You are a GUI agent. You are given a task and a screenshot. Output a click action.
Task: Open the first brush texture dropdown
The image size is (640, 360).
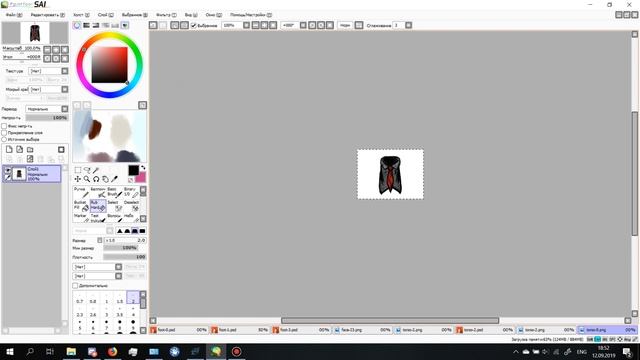[118, 267]
